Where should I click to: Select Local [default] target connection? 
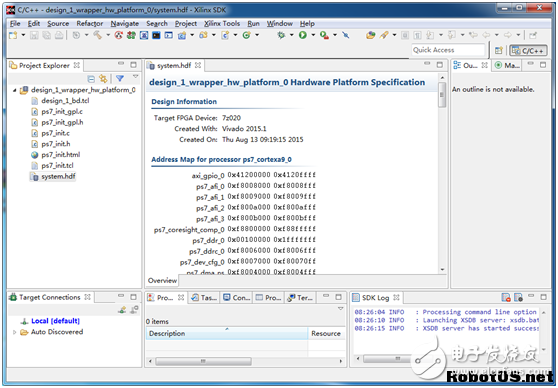click(x=55, y=321)
